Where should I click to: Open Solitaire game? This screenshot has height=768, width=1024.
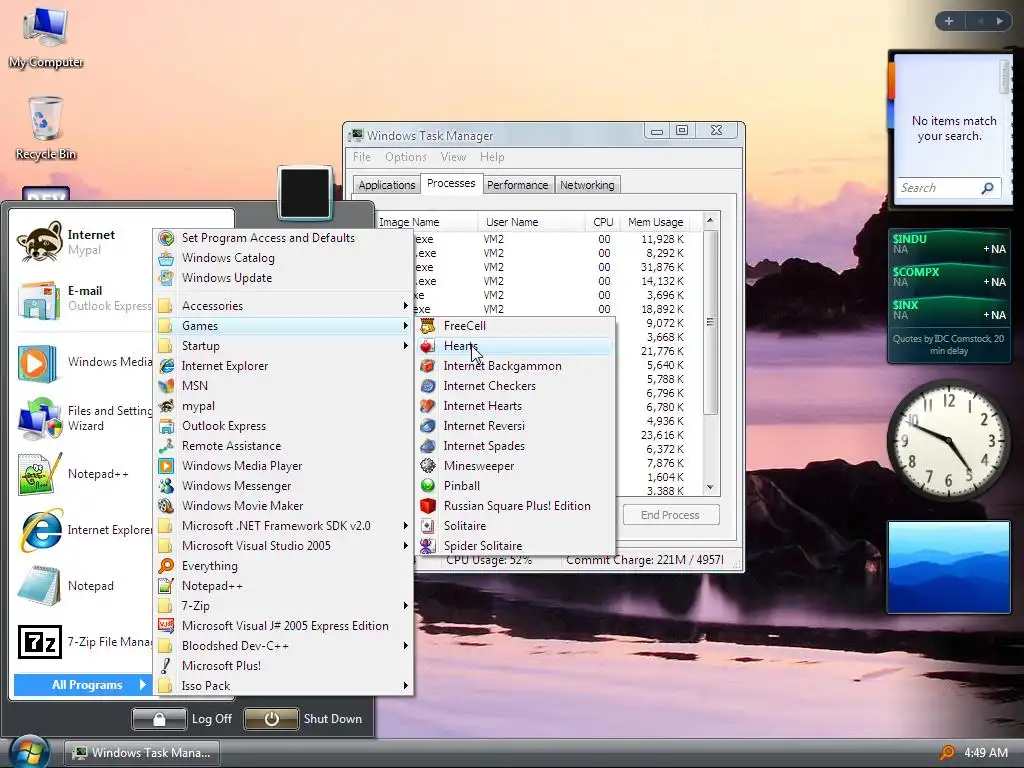516,526
